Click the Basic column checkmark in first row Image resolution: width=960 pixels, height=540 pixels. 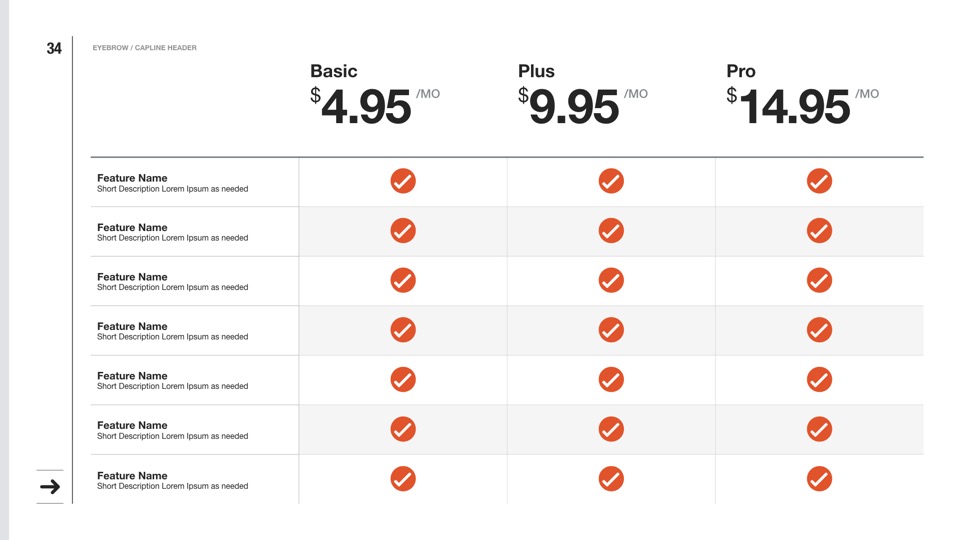pyautogui.click(x=403, y=181)
